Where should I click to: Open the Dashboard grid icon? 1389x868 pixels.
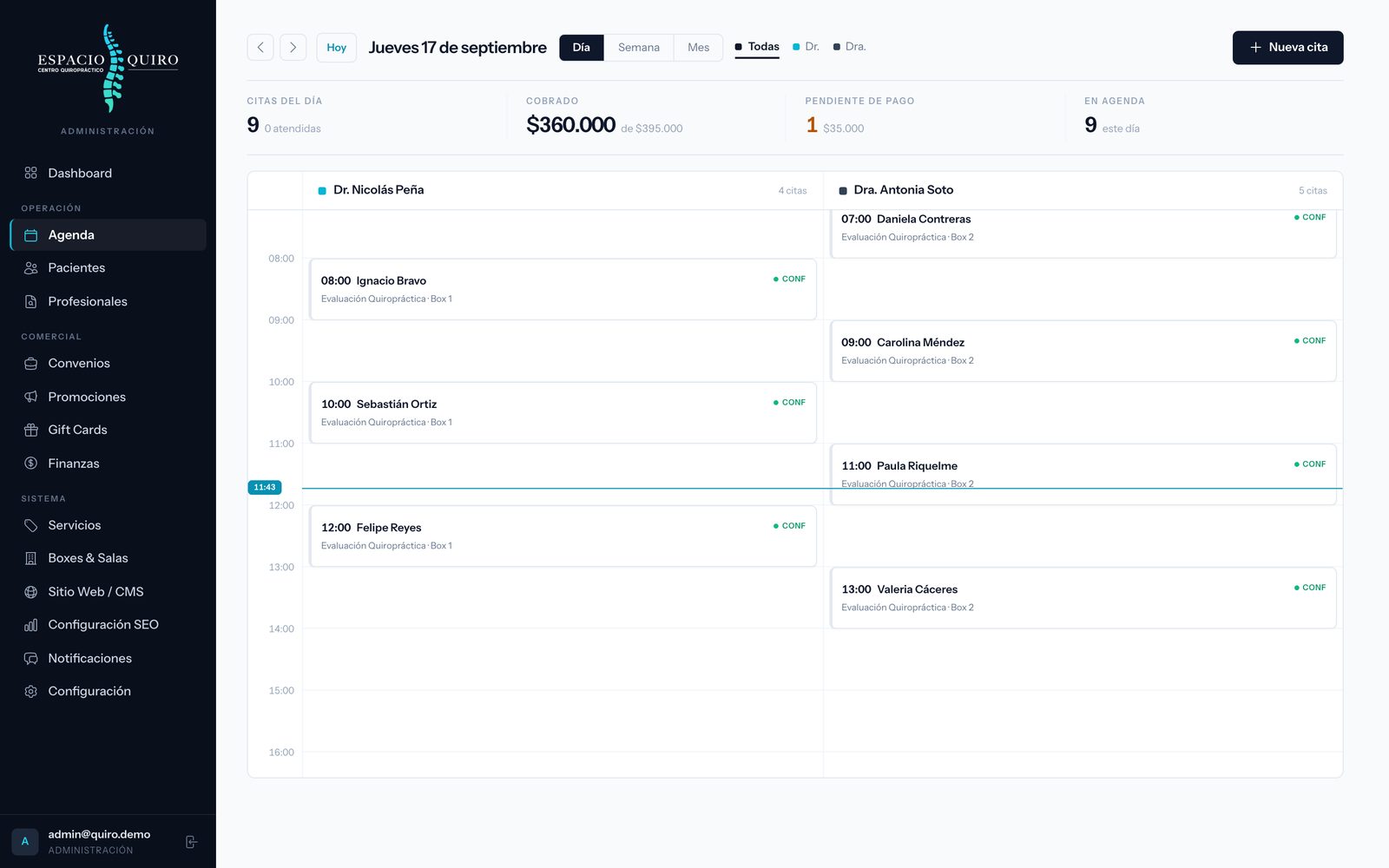point(31,173)
